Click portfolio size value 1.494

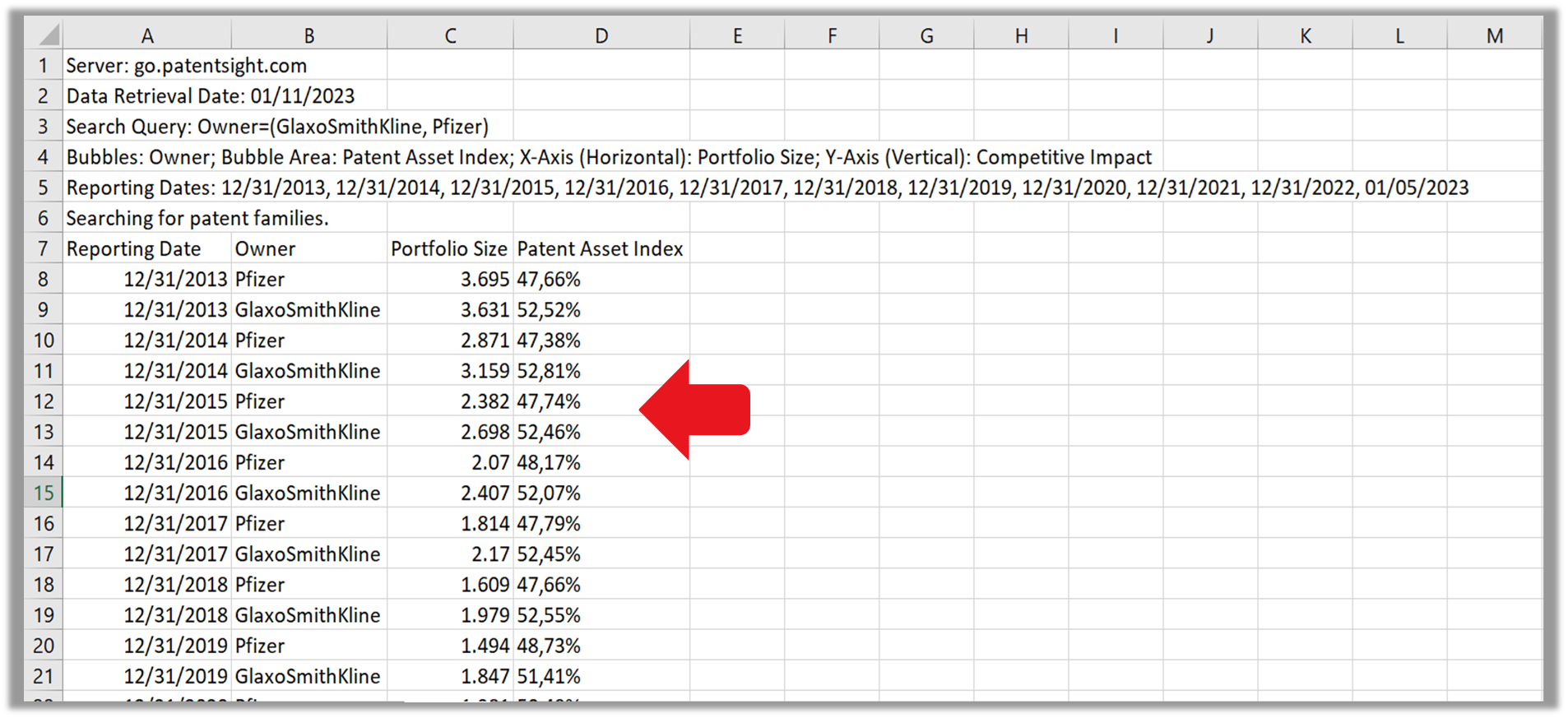click(x=450, y=646)
